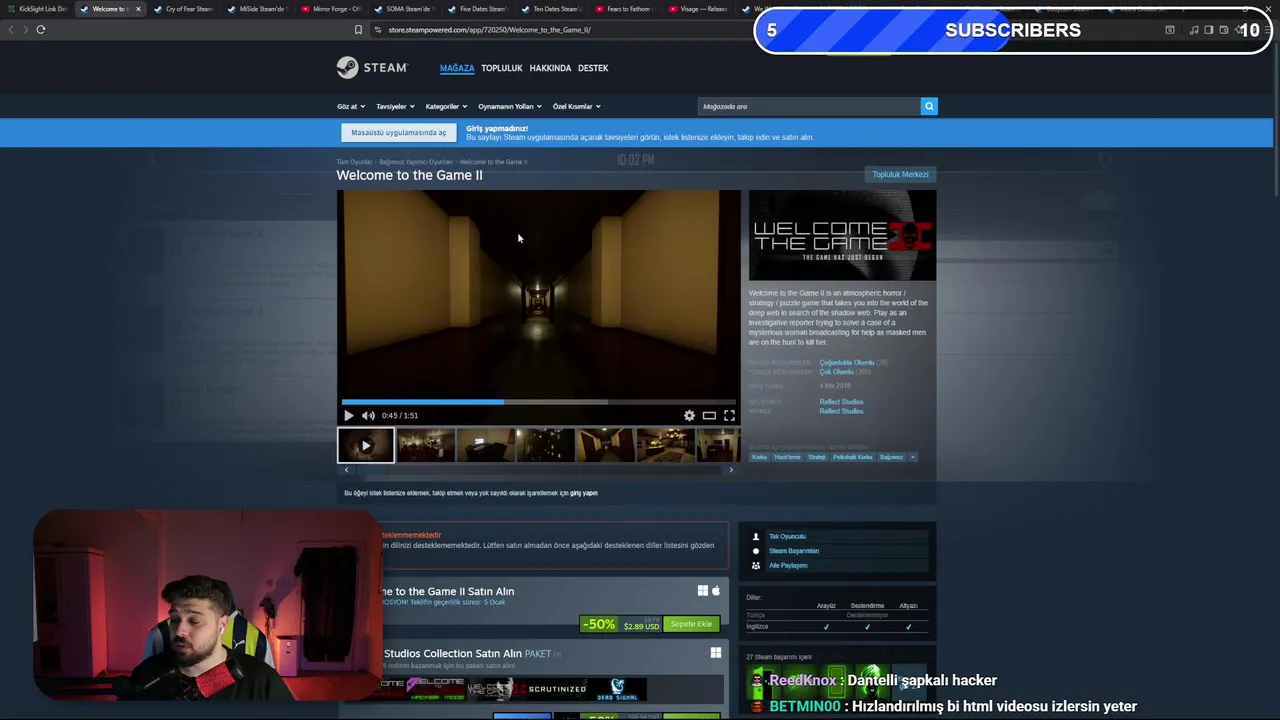Open the video settings gear

(689, 415)
